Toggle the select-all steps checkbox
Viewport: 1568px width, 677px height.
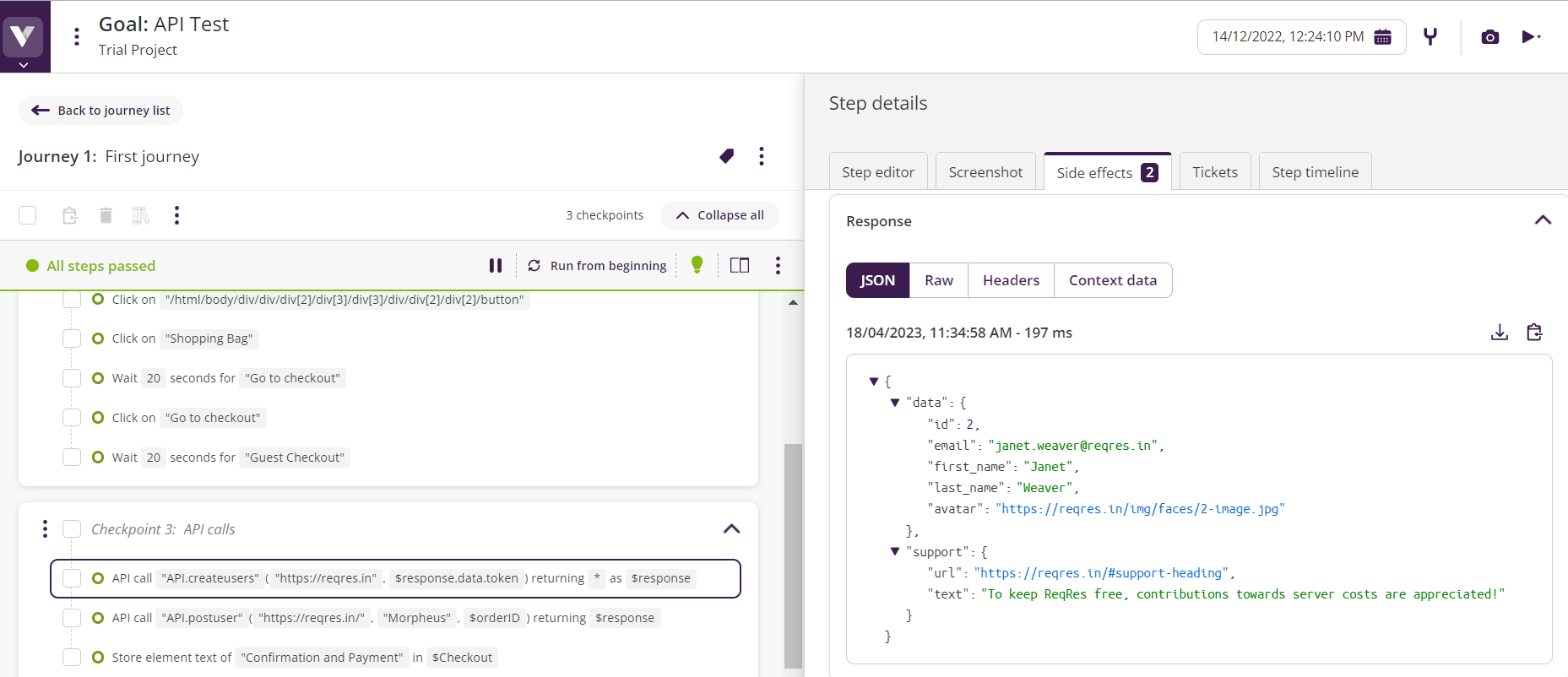click(28, 215)
